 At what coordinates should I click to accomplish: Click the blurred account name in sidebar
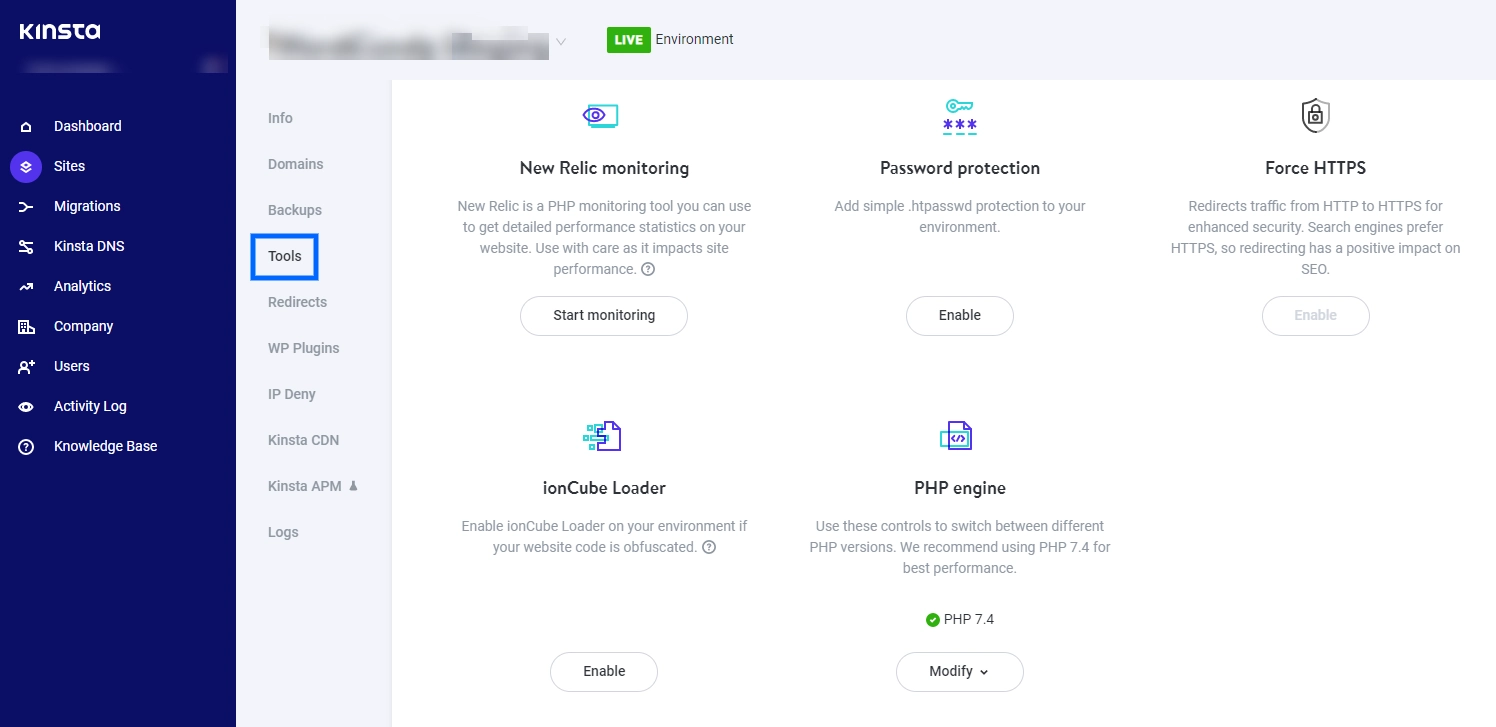tap(72, 68)
